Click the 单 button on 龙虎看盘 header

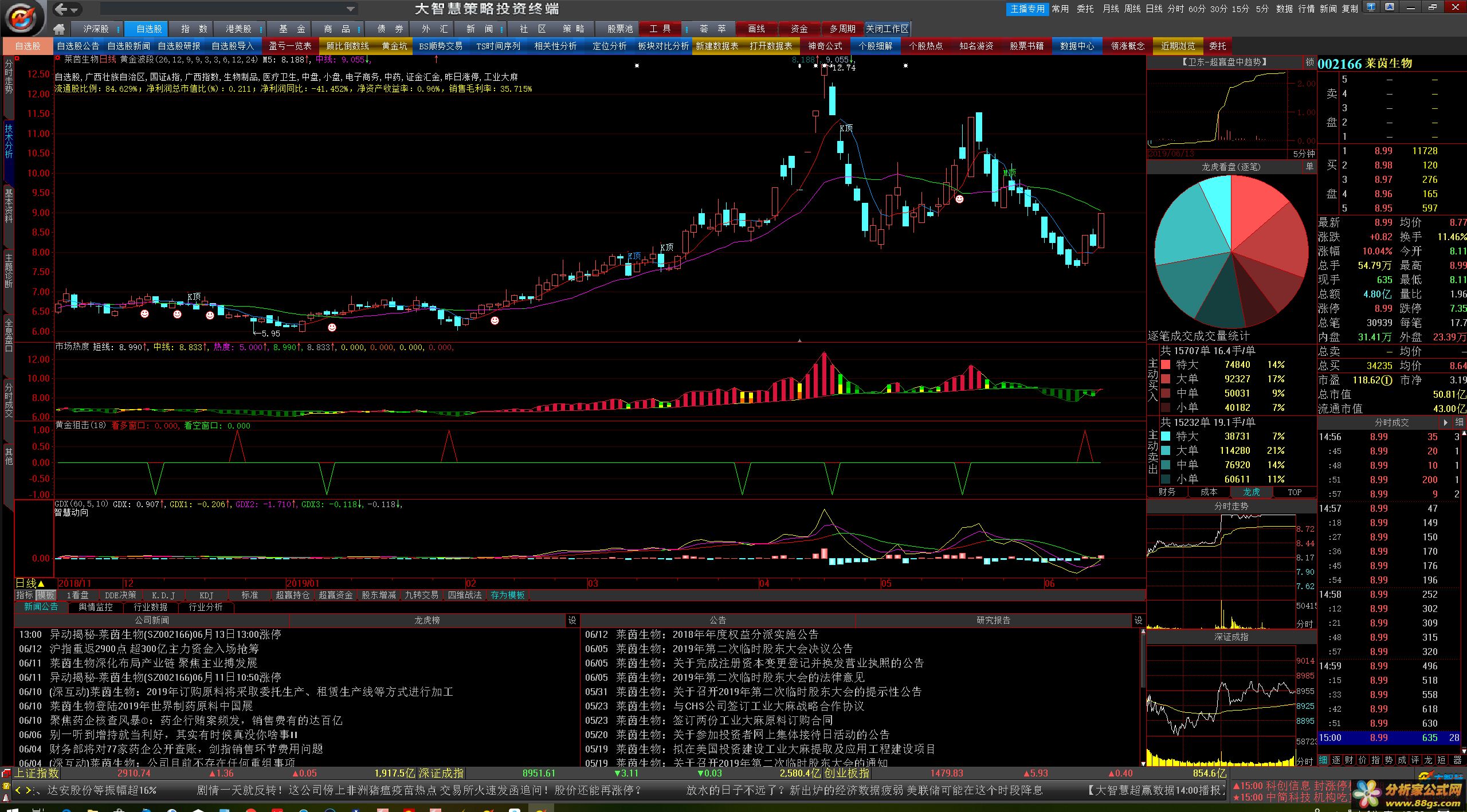(x=1310, y=167)
